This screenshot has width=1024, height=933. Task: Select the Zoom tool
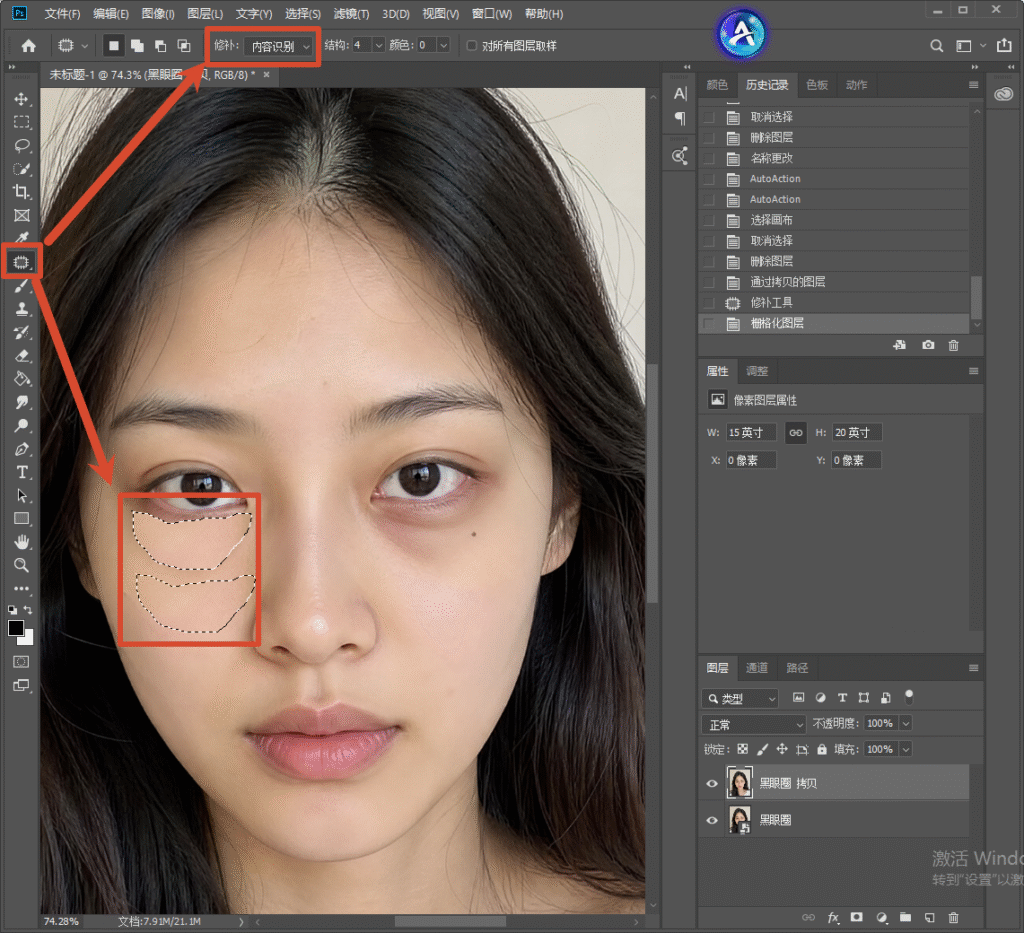(22, 565)
